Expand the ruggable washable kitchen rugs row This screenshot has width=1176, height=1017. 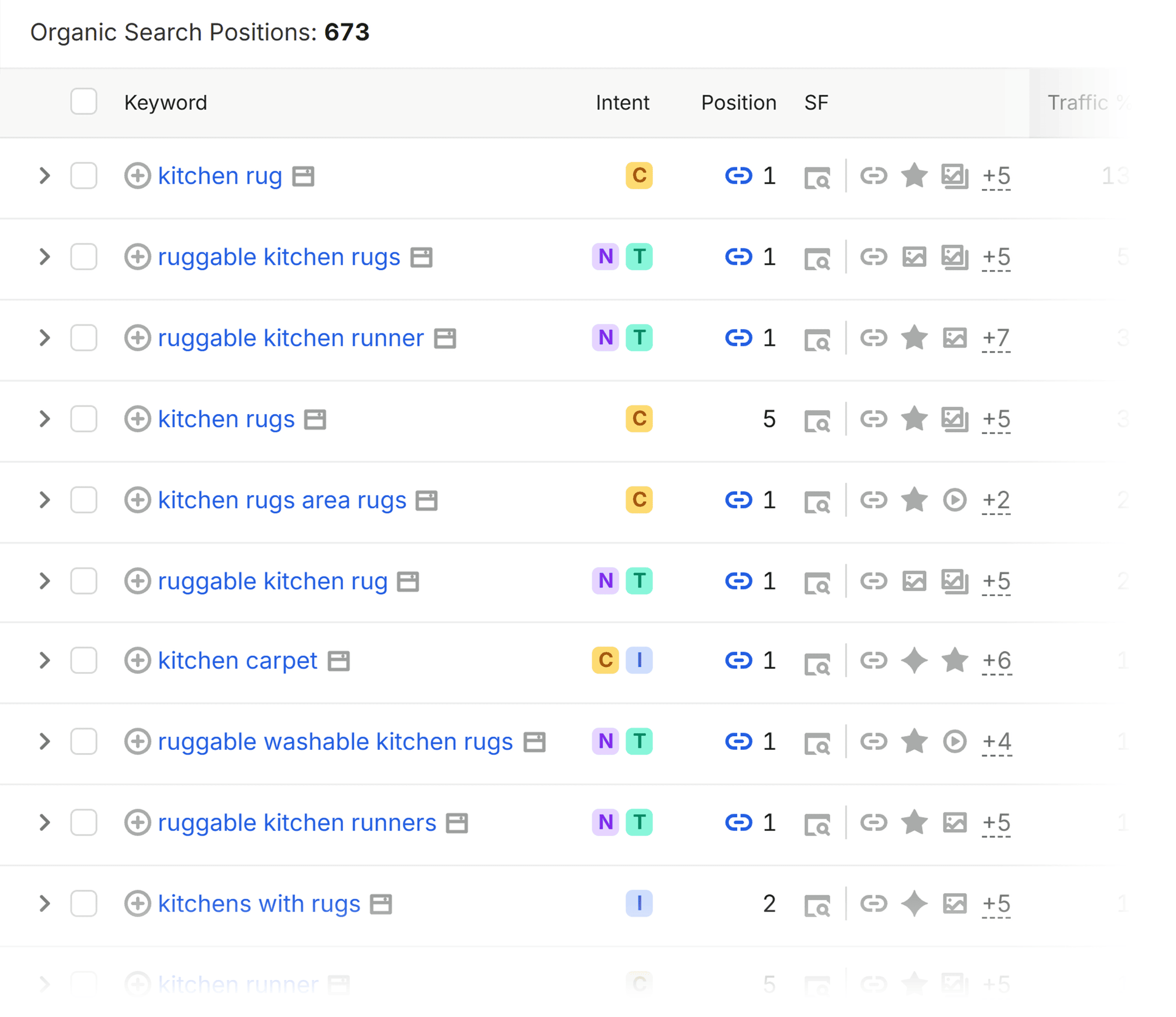pos(44,741)
